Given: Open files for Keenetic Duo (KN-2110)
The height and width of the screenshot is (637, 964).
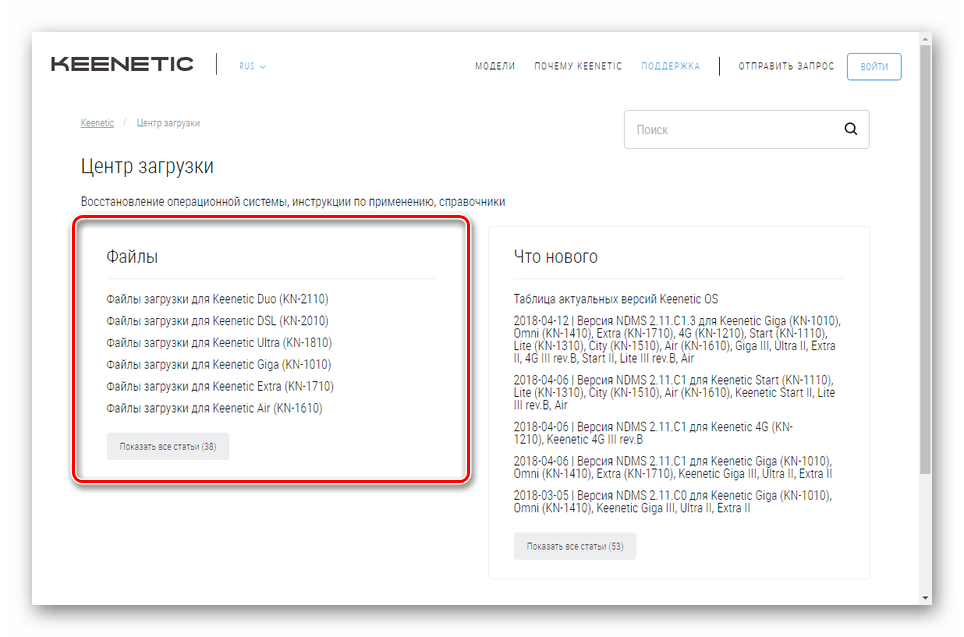Looking at the screenshot, I should click(217, 299).
